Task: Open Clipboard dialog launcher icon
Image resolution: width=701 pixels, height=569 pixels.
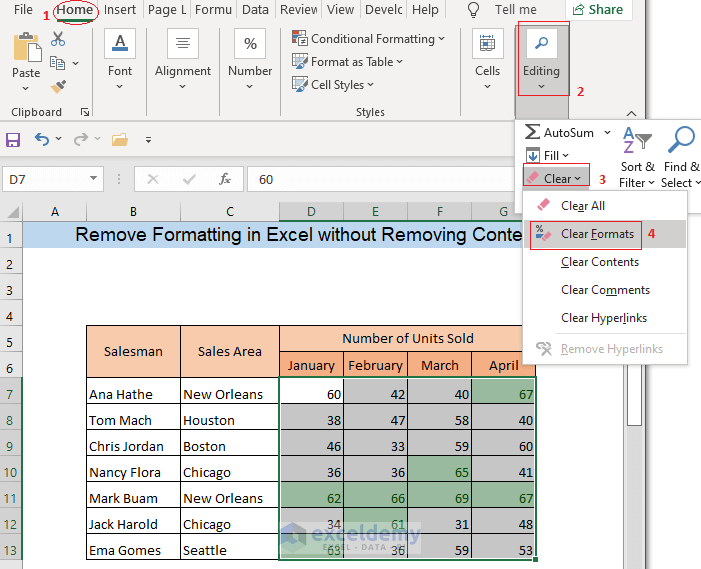Action: (85, 112)
